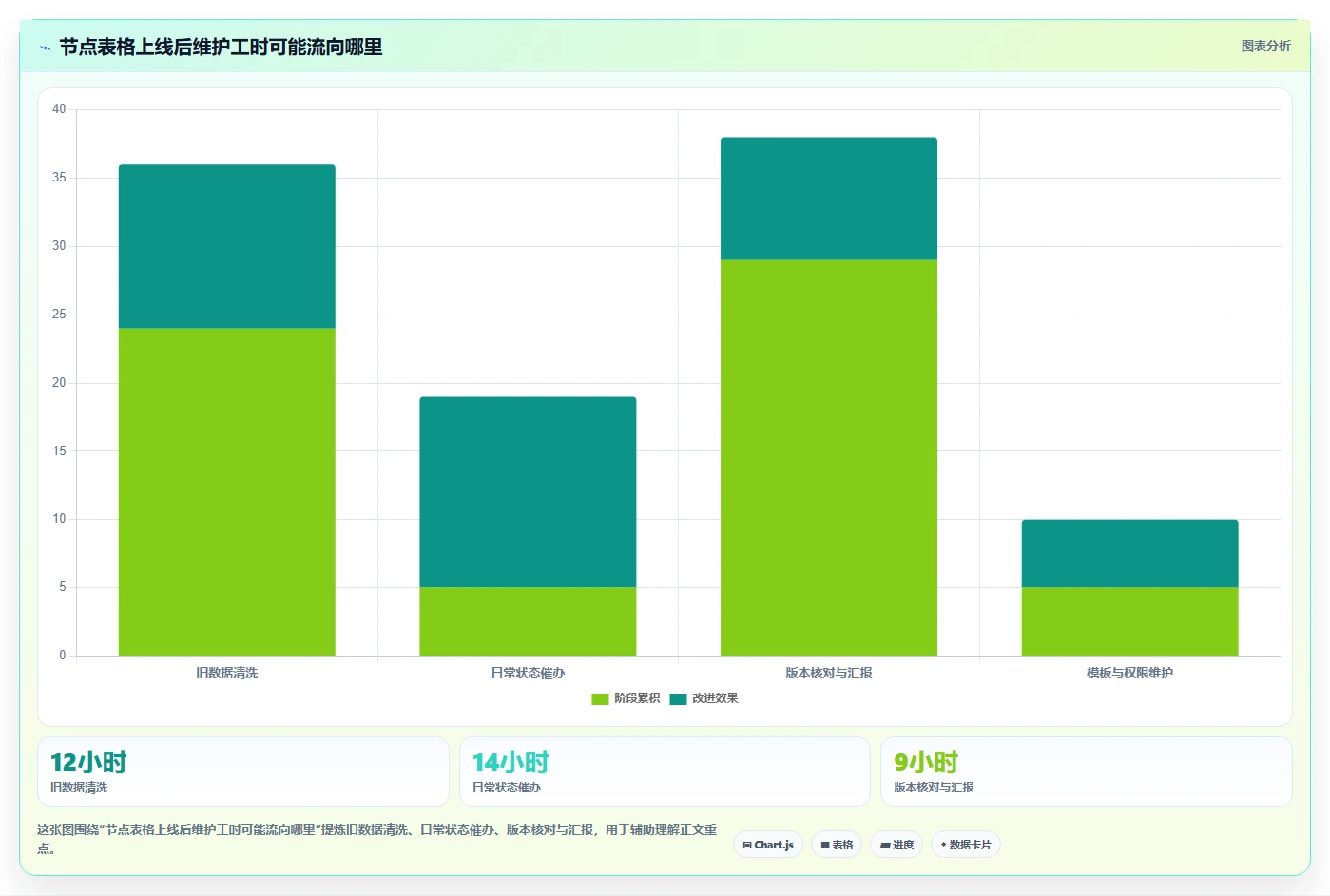
Task: Click the teal 改进效果 legend color box
Action: coord(678,699)
